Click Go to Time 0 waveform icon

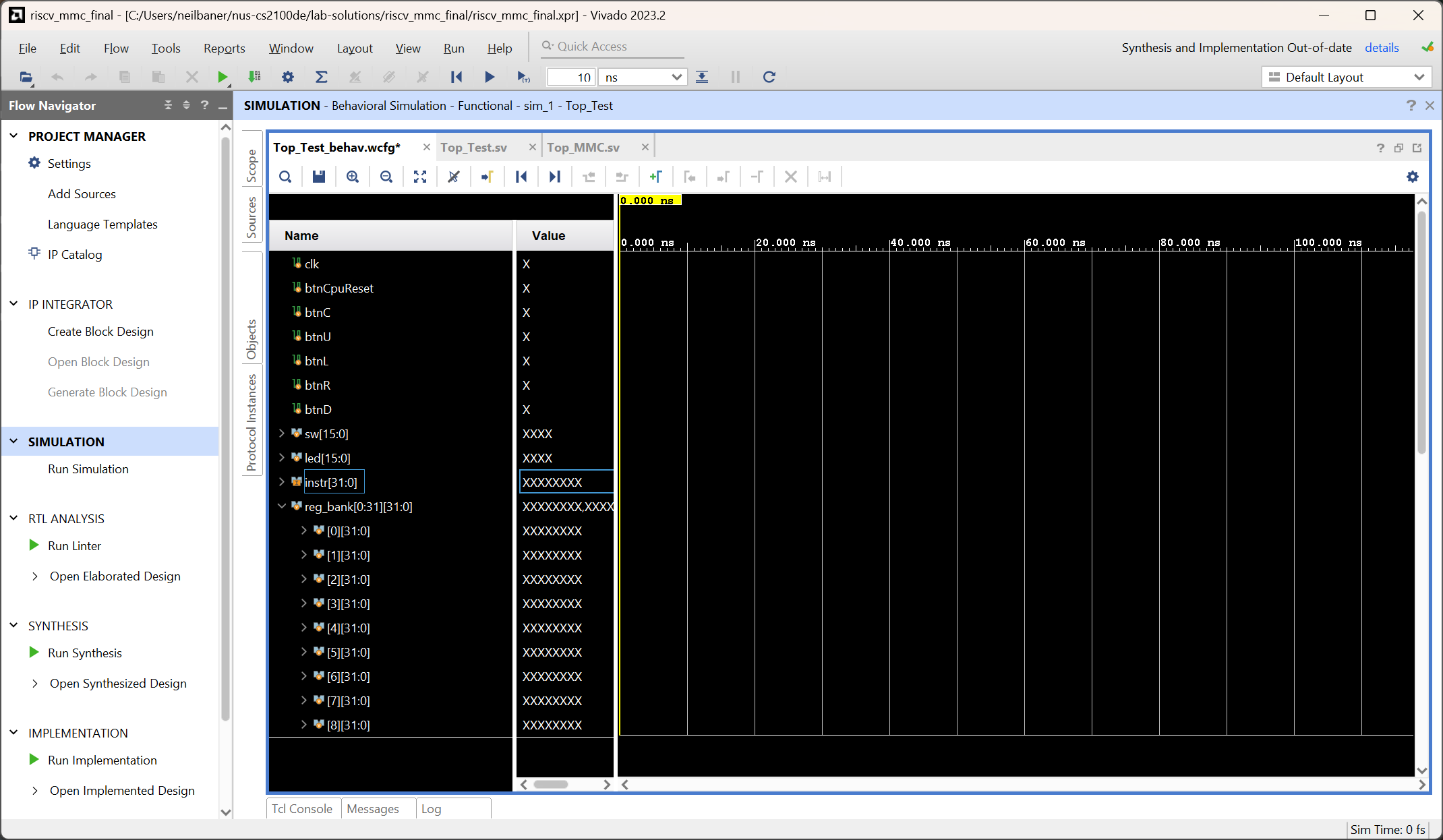pyautogui.click(x=521, y=177)
